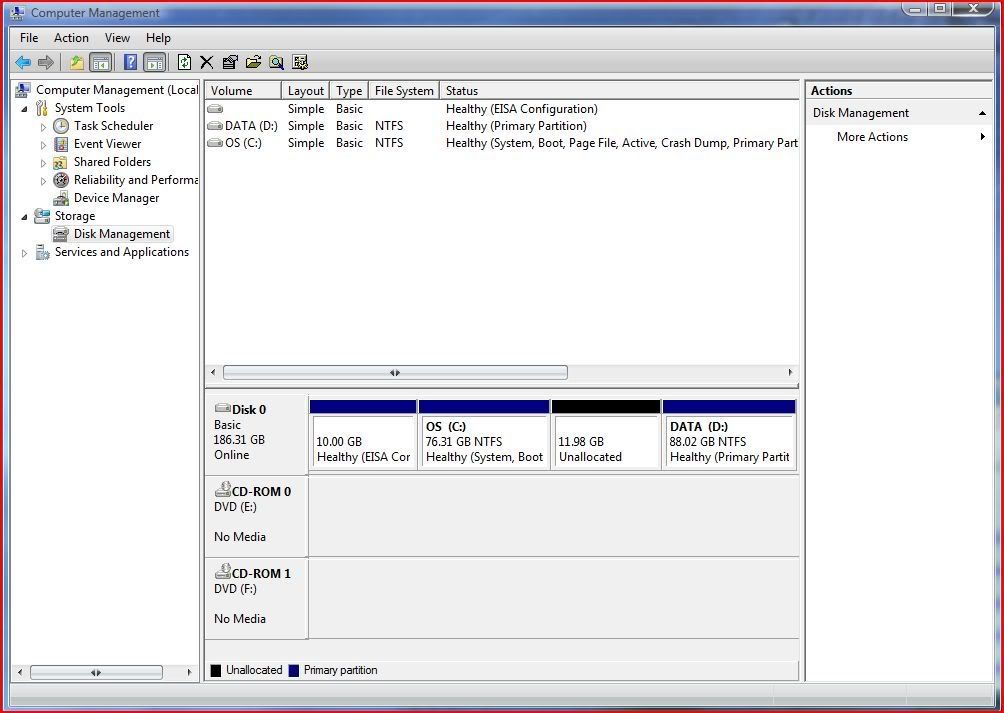
Task: Open the File menu
Action: coord(29,38)
